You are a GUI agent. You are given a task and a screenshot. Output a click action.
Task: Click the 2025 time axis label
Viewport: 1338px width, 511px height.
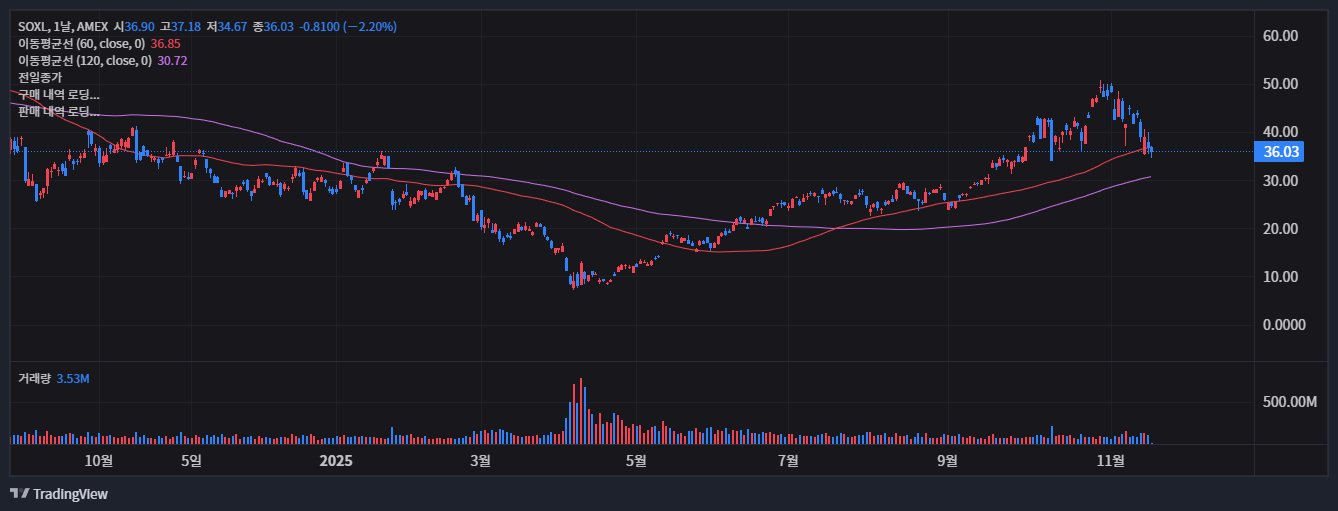[x=337, y=460]
